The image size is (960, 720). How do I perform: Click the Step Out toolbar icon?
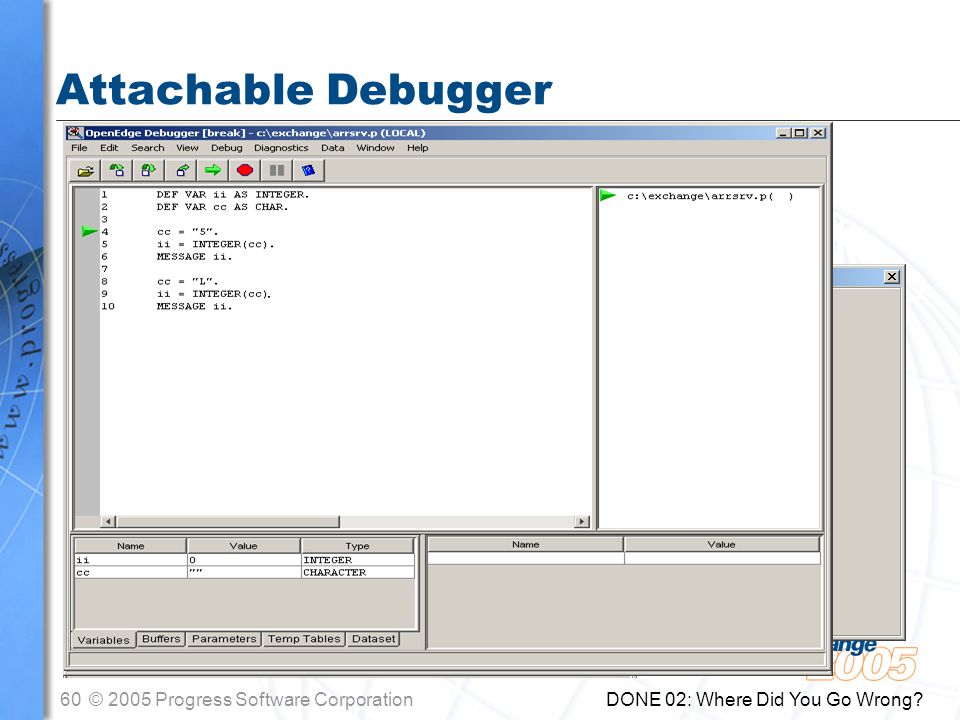tap(181, 170)
